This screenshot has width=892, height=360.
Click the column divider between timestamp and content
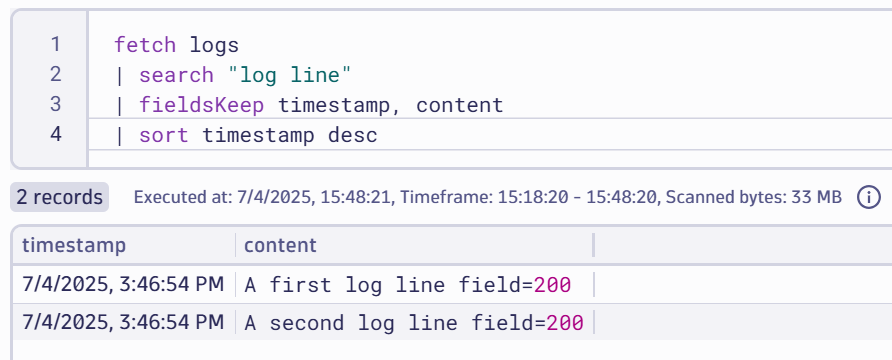click(236, 245)
